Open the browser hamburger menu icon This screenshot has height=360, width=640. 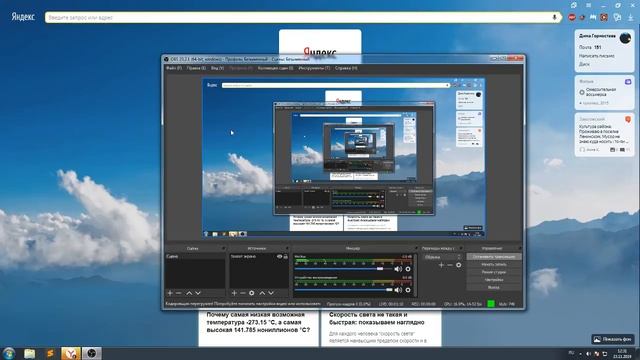589,5
